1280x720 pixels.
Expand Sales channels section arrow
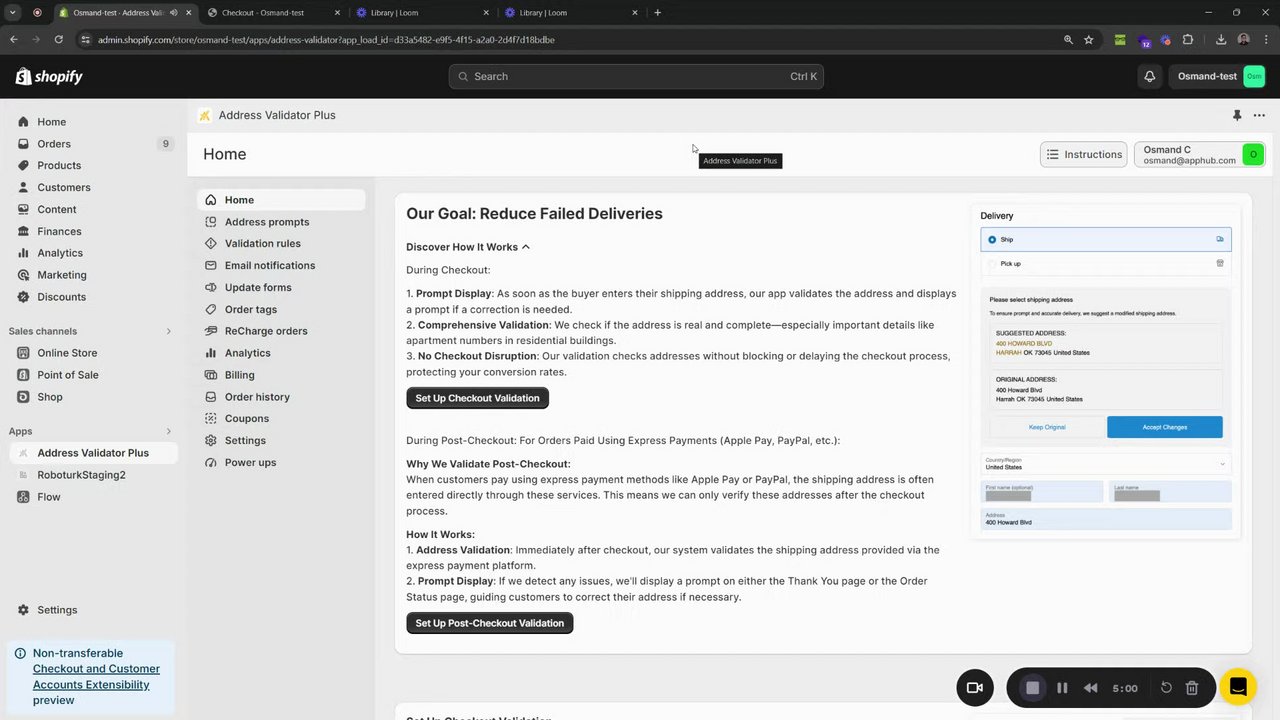click(168, 331)
